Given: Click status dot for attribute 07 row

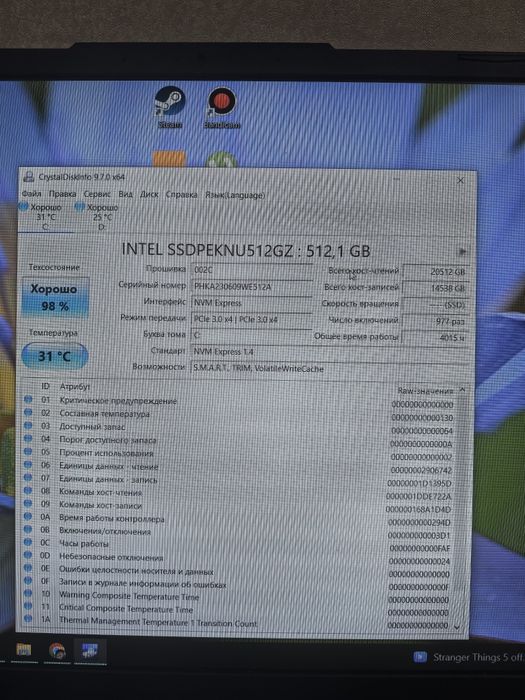Looking at the screenshot, I should coord(28,477).
